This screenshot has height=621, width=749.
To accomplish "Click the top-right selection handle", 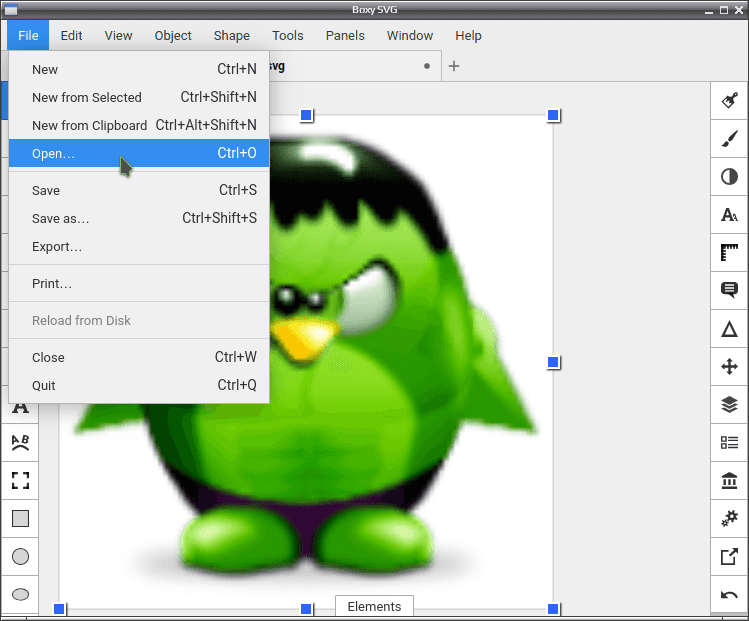I will click(553, 115).
